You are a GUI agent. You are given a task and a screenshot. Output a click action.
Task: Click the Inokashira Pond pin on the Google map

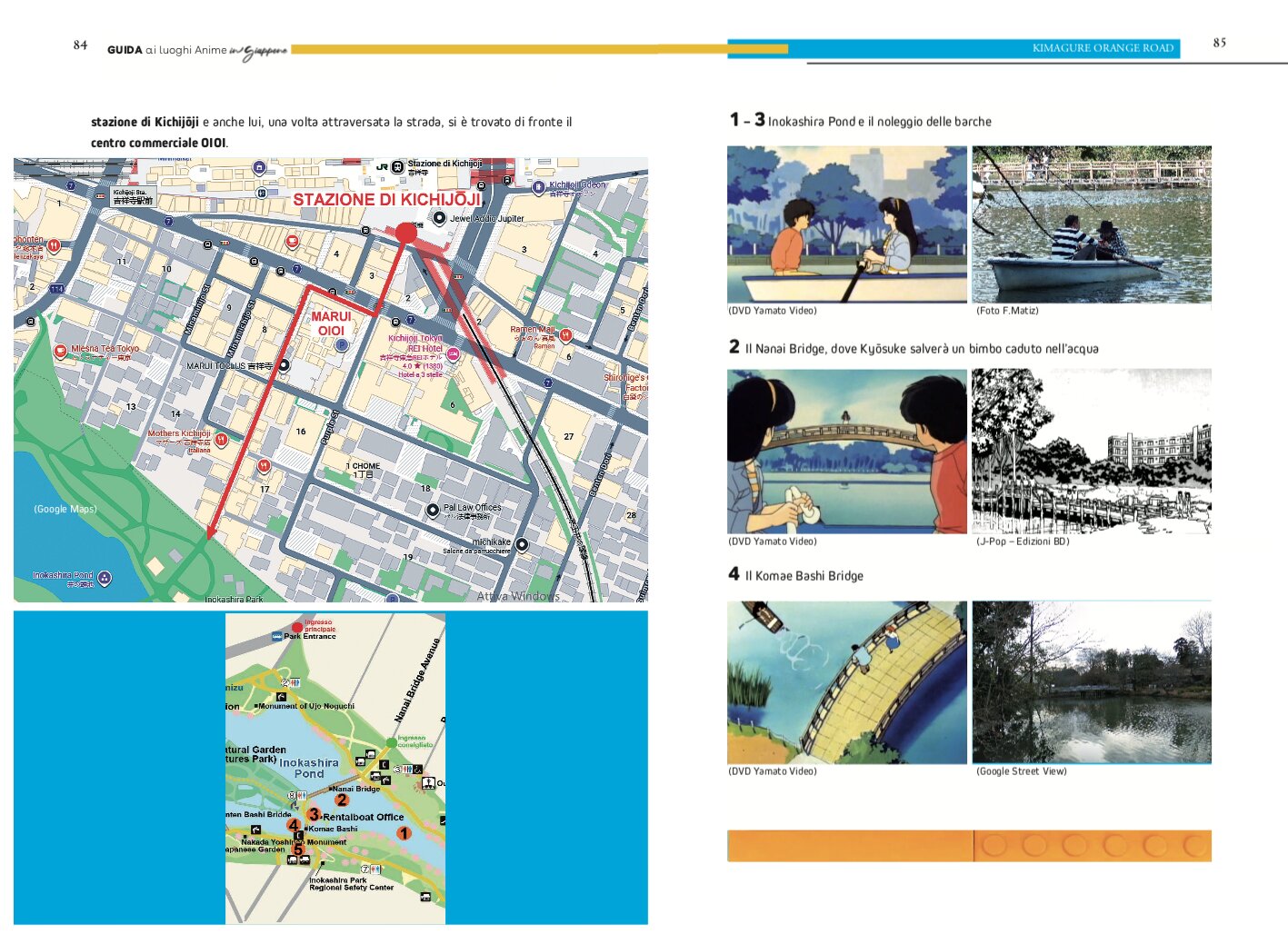105,578
